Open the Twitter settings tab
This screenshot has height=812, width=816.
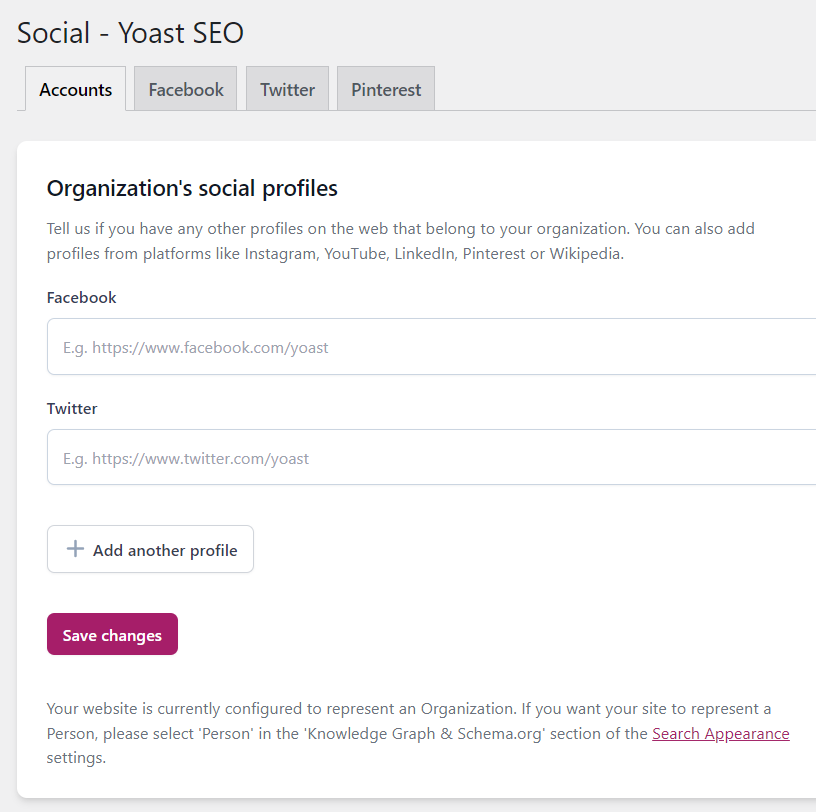click(287, 88)
